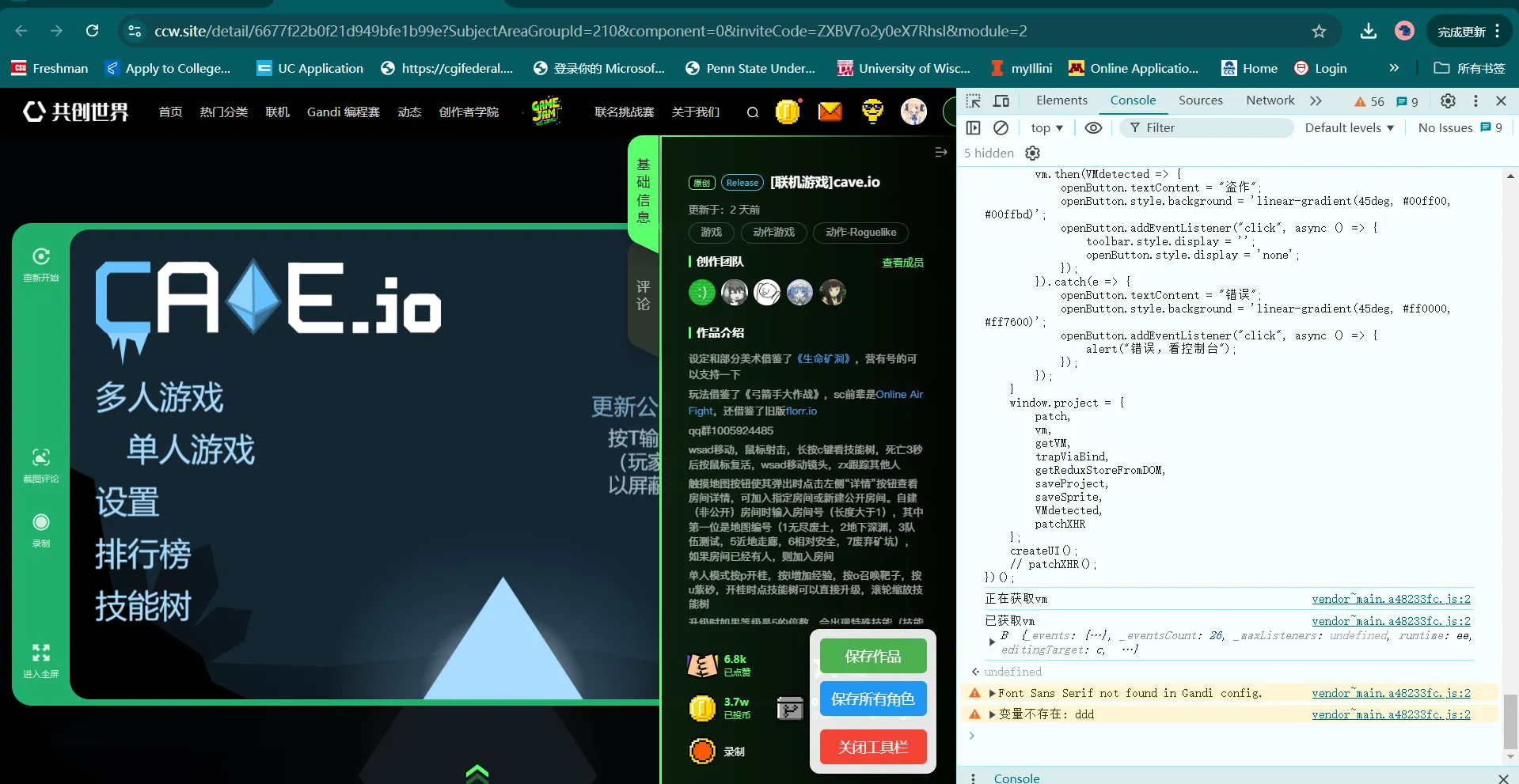Bookmark this page with the star icon
1519x784 pixels.
tap(1319, 32)
